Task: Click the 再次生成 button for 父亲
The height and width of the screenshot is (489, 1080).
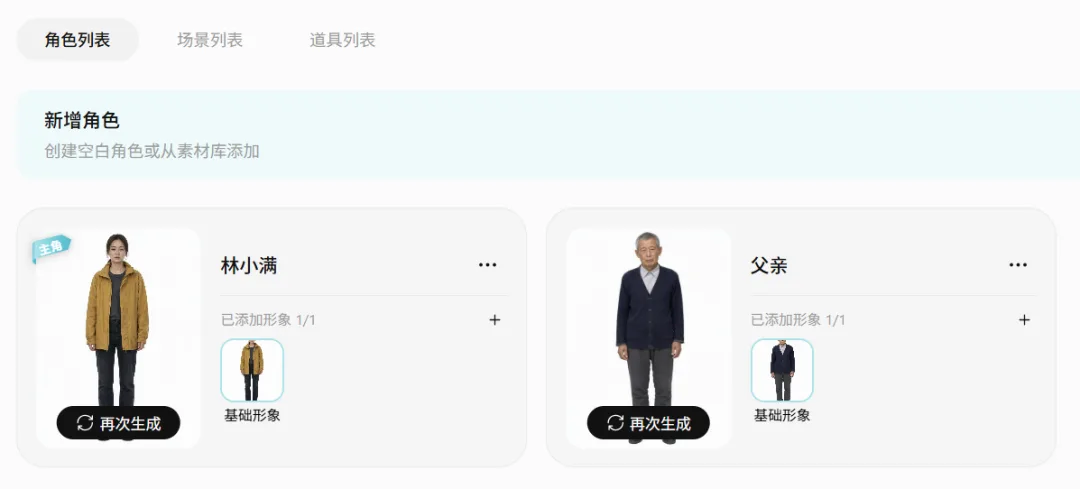Action: pyautogui.click(x=648, y=423)
